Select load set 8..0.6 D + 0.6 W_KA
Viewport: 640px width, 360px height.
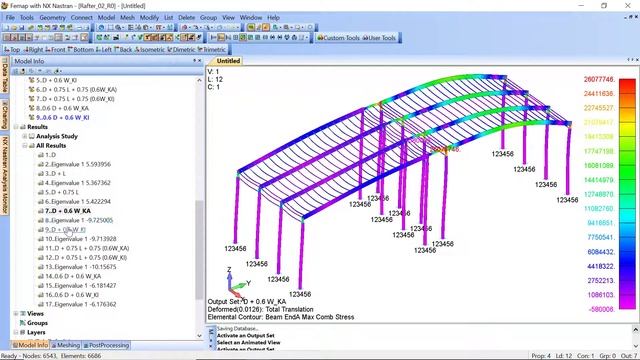62,108
